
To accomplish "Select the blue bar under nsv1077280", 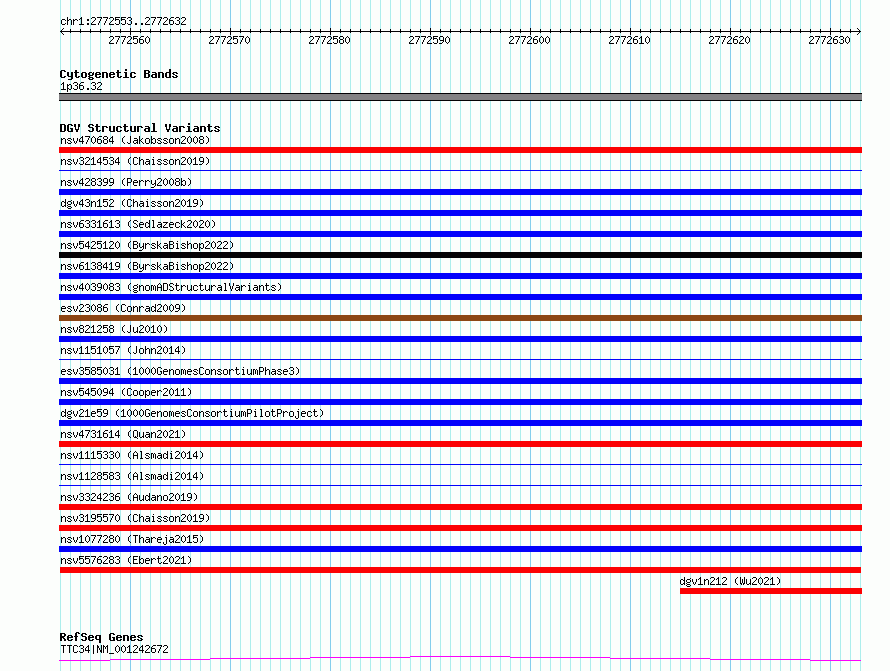I will (x=460, y=549).
